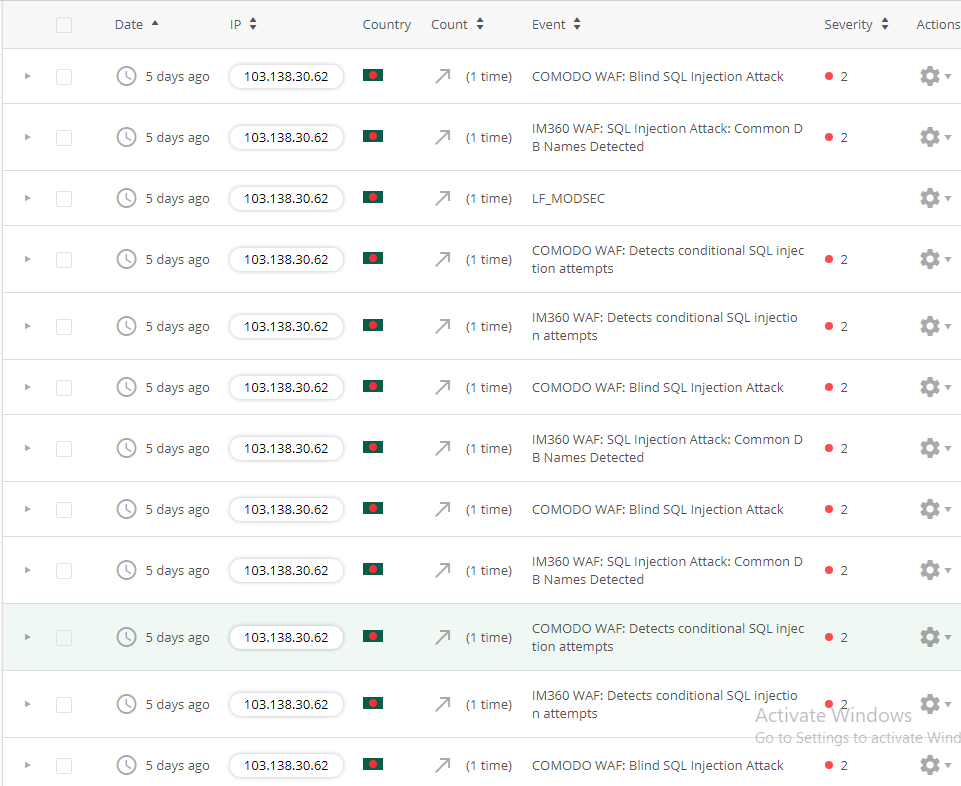Select all events with the header checkbox
This screenshot has width=961, height=786.
click(x=64, y=24)
